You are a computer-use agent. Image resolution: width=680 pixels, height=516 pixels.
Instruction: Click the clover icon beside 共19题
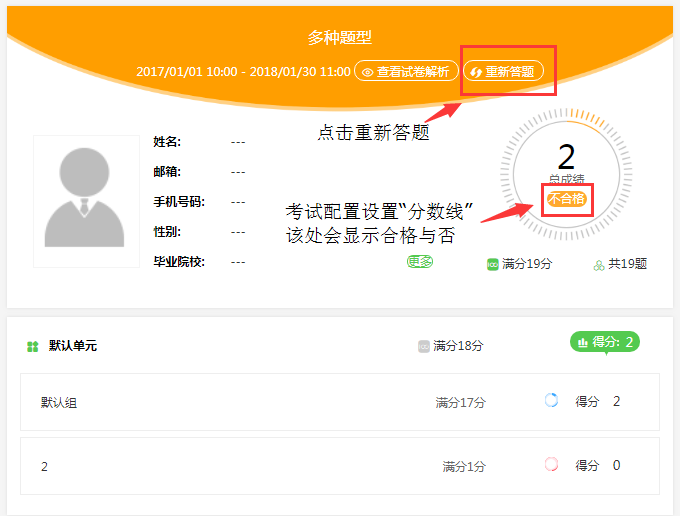(x=599, y=265)
